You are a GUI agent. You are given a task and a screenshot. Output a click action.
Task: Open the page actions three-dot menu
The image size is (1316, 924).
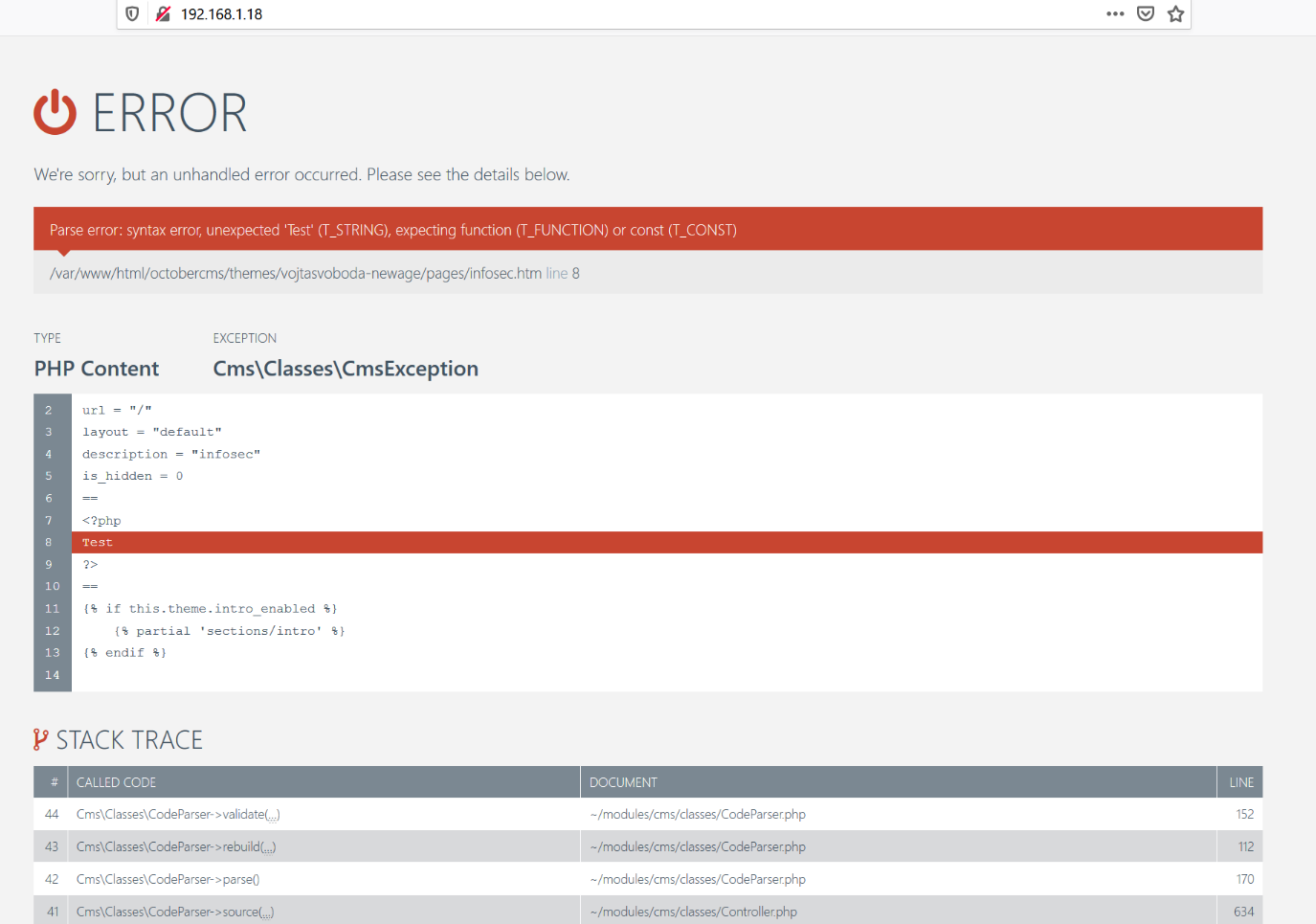point(1115,13)
